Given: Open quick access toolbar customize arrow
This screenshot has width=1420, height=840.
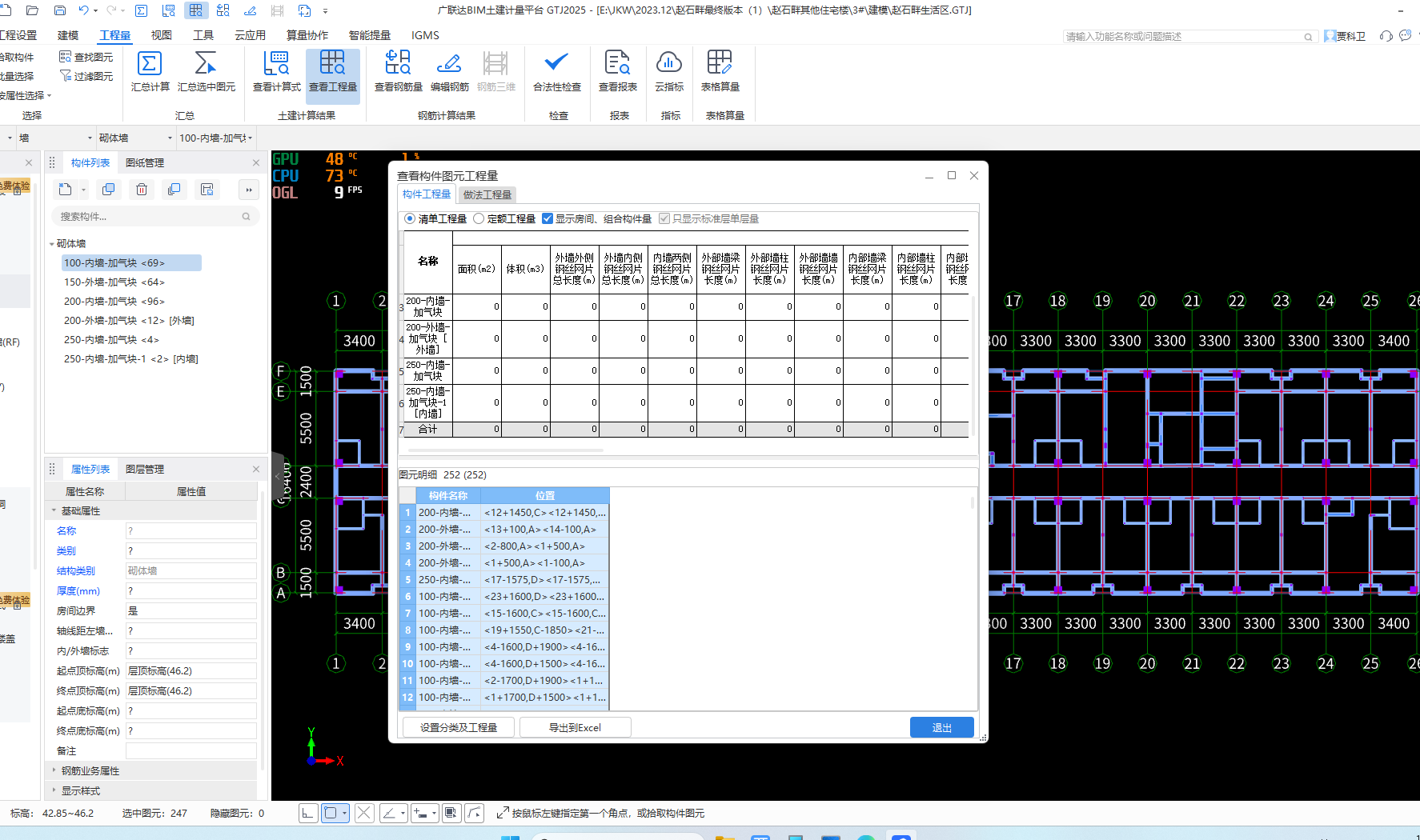Looking at the screenshot, I should (325, 11).
